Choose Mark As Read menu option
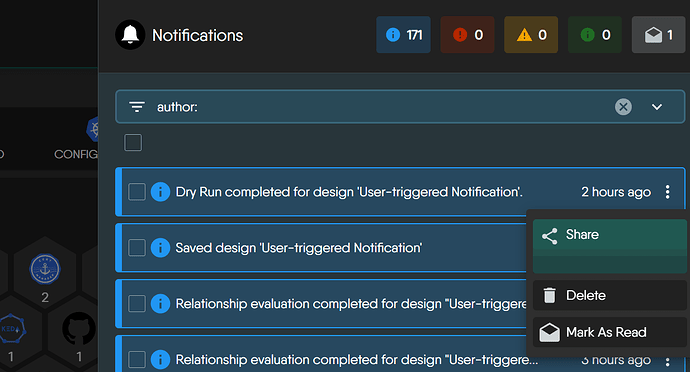Screen dimensions: 690x372 [609, 332]
